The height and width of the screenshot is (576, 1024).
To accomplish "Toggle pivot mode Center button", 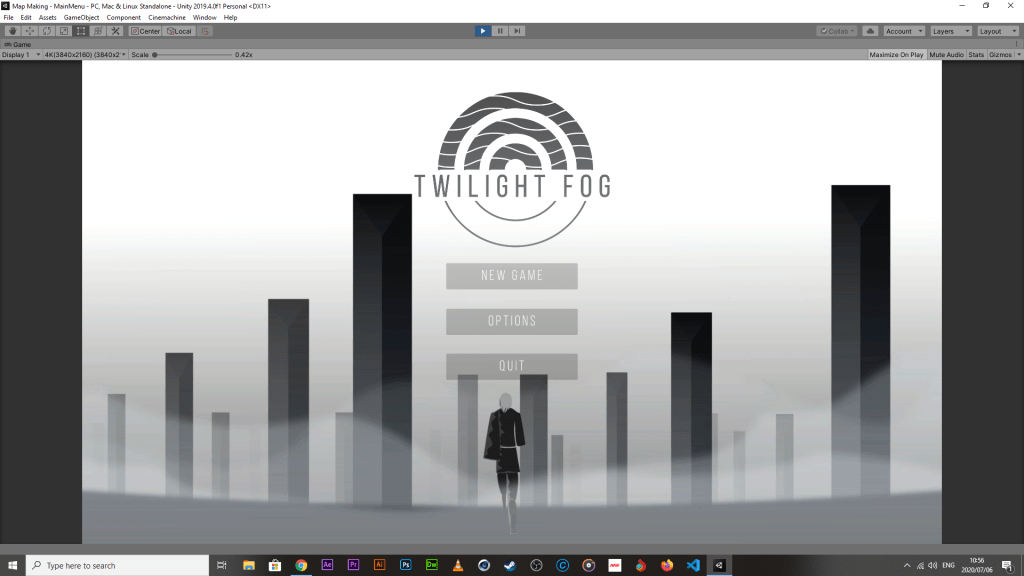I will (145, 31).
